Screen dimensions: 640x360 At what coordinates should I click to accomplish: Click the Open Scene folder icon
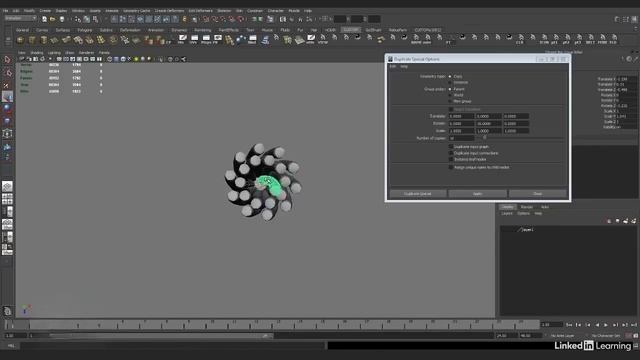(x=53, y=19)
